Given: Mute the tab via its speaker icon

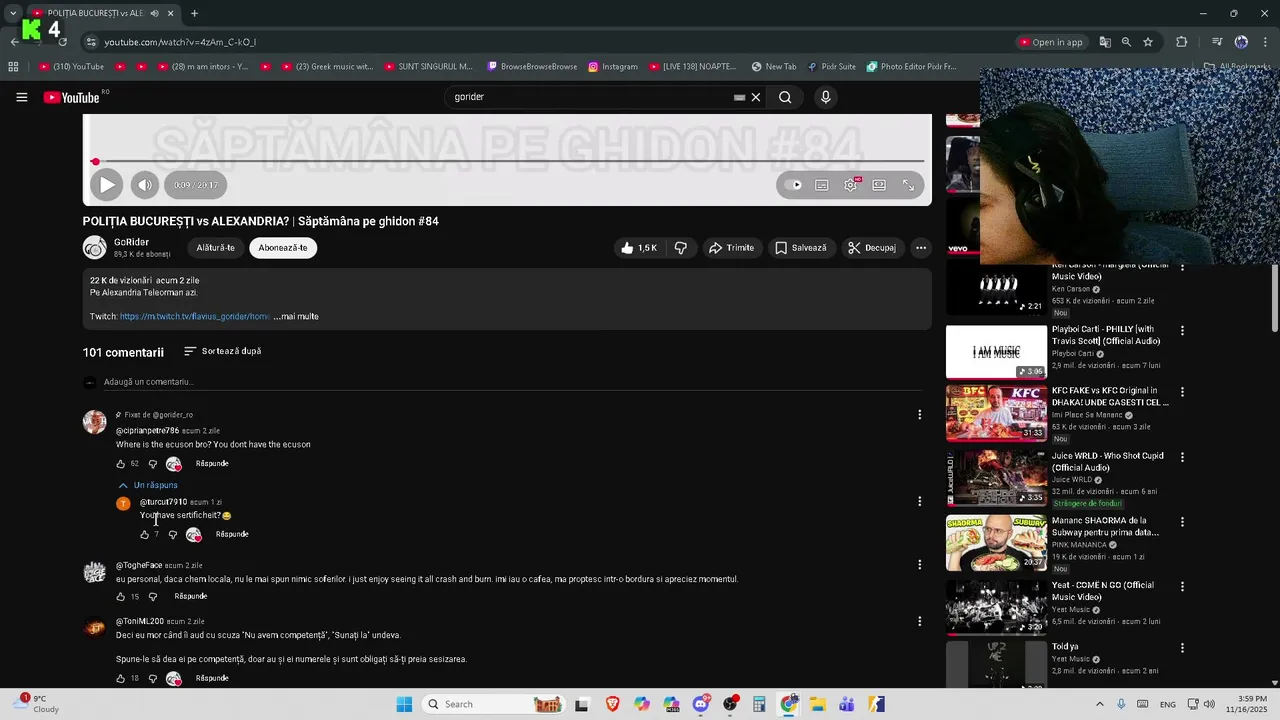Looking at the screenshot, I should 154,14.
